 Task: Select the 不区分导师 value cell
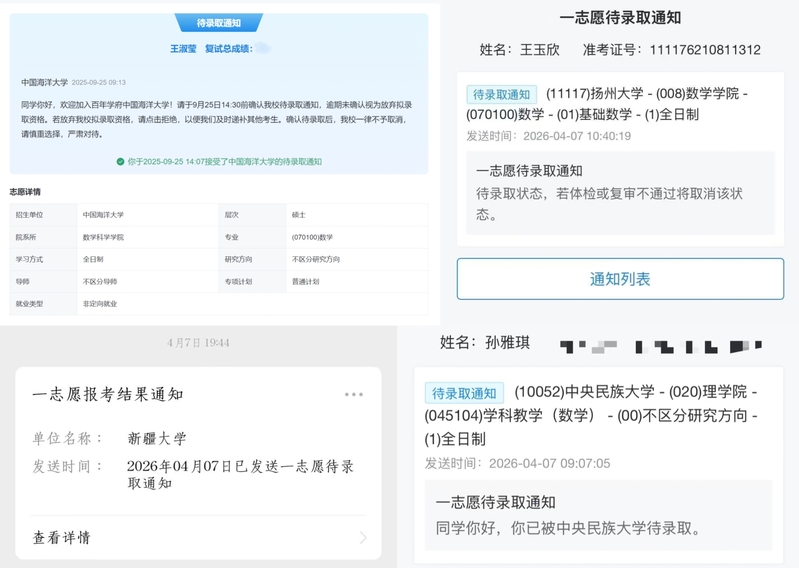[x=148, y=281]
